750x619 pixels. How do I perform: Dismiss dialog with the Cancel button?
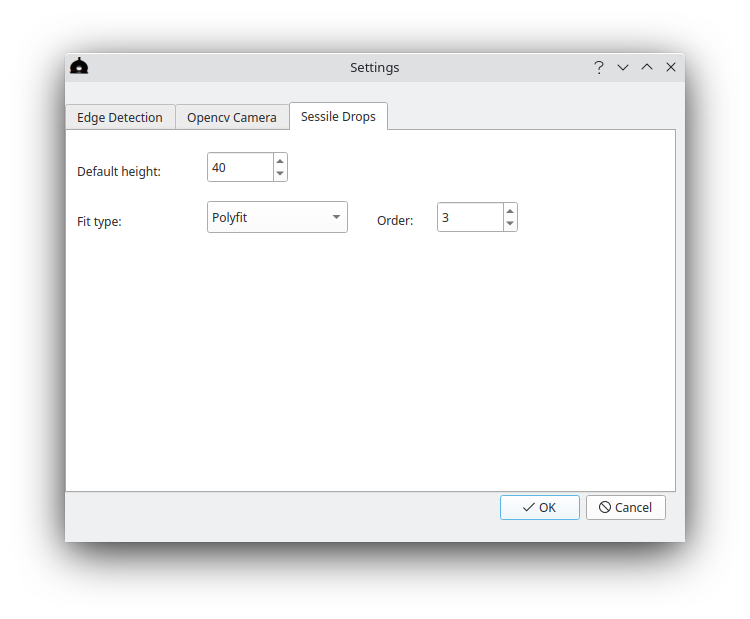tap(626, 508)
